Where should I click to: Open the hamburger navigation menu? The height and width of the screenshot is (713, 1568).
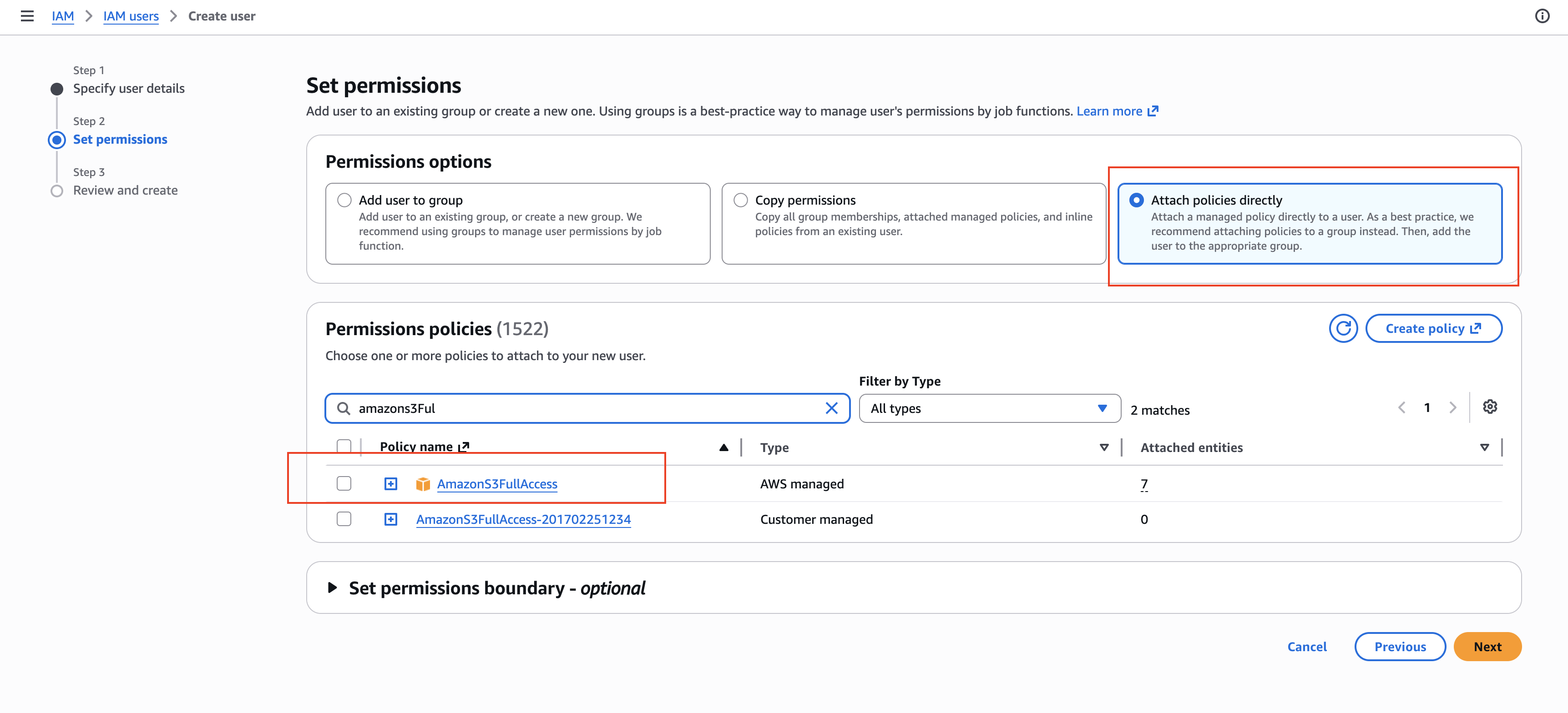[x=27, y=16]
